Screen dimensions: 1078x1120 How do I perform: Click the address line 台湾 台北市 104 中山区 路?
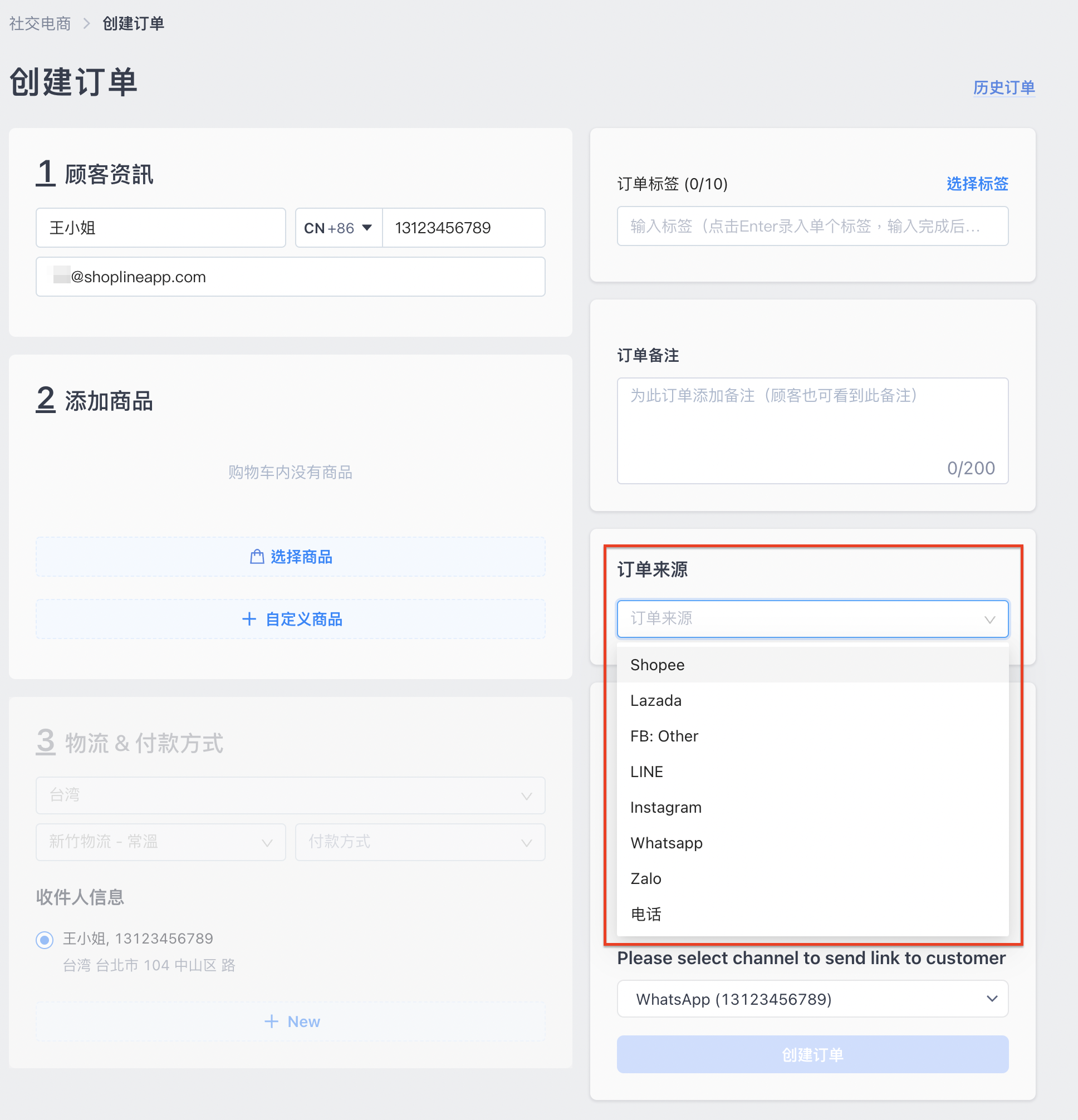[149, 965]
